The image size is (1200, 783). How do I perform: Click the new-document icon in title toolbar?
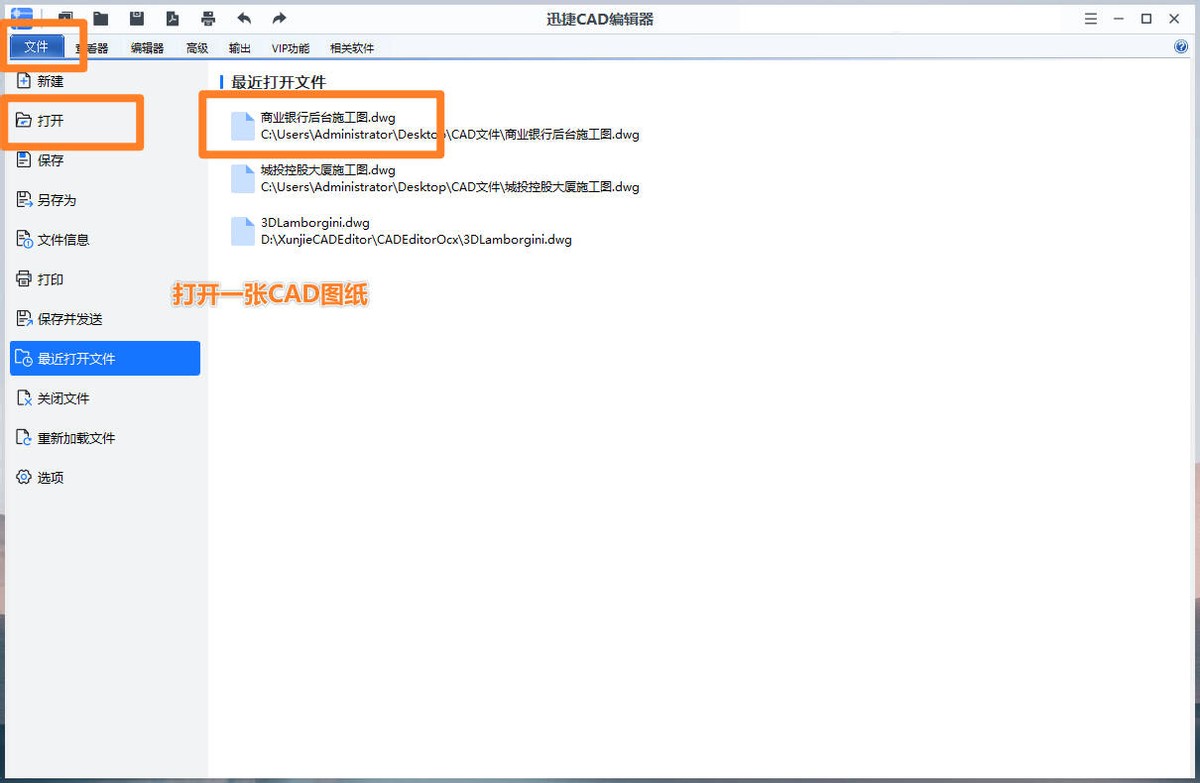66,16
